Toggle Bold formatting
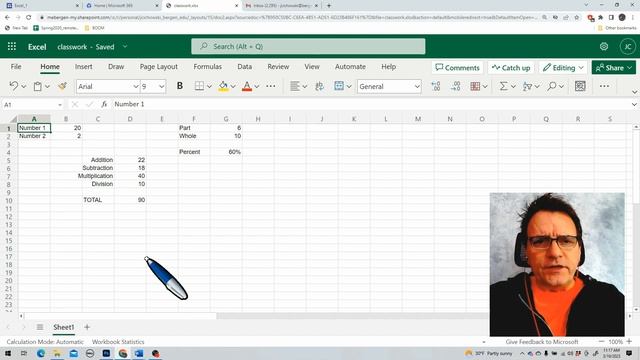640x360 pixels. (180, 86)
